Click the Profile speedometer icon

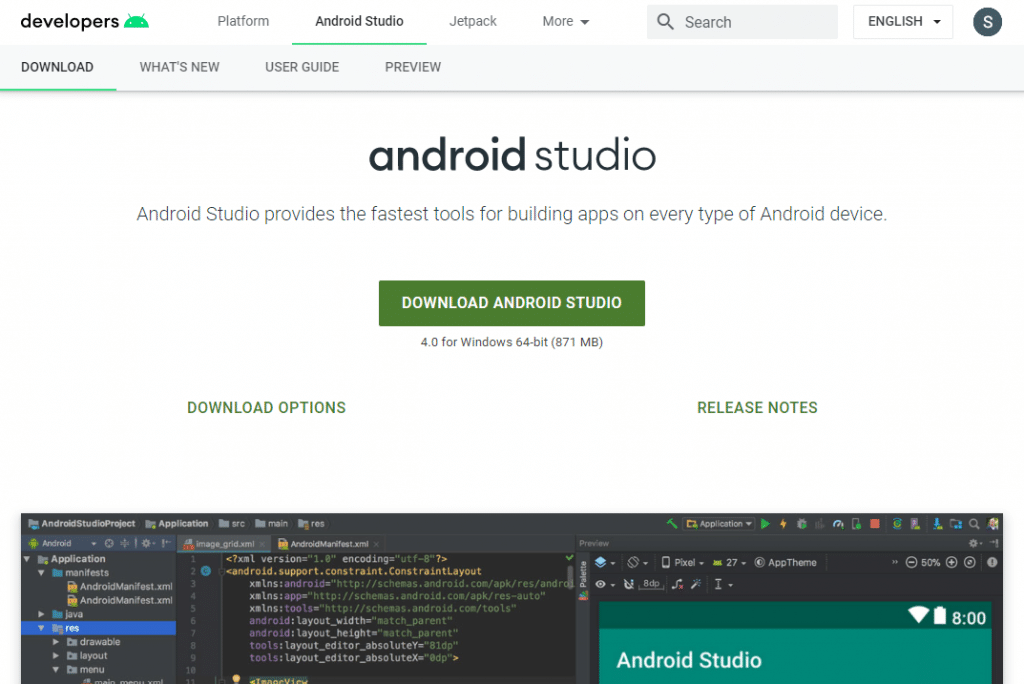pyautogui.click(x=839, y=524)
